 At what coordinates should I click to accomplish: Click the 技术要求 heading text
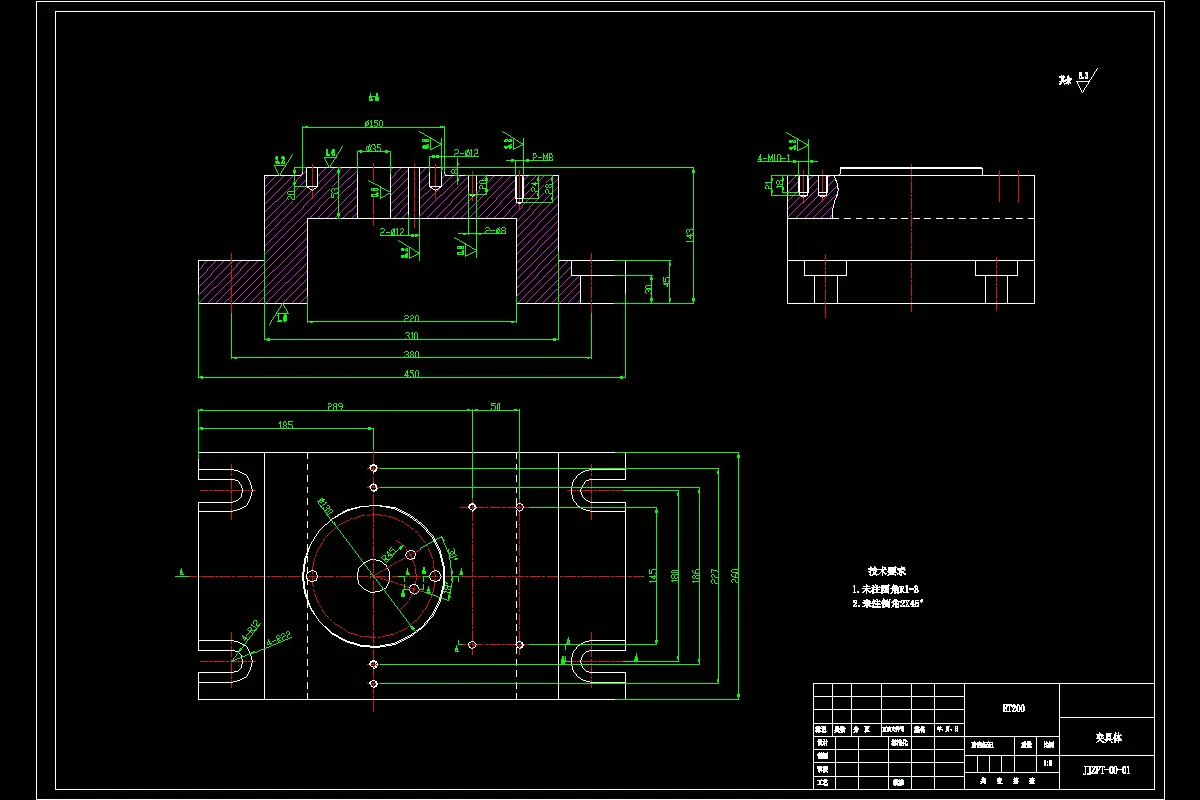point(886,570)
